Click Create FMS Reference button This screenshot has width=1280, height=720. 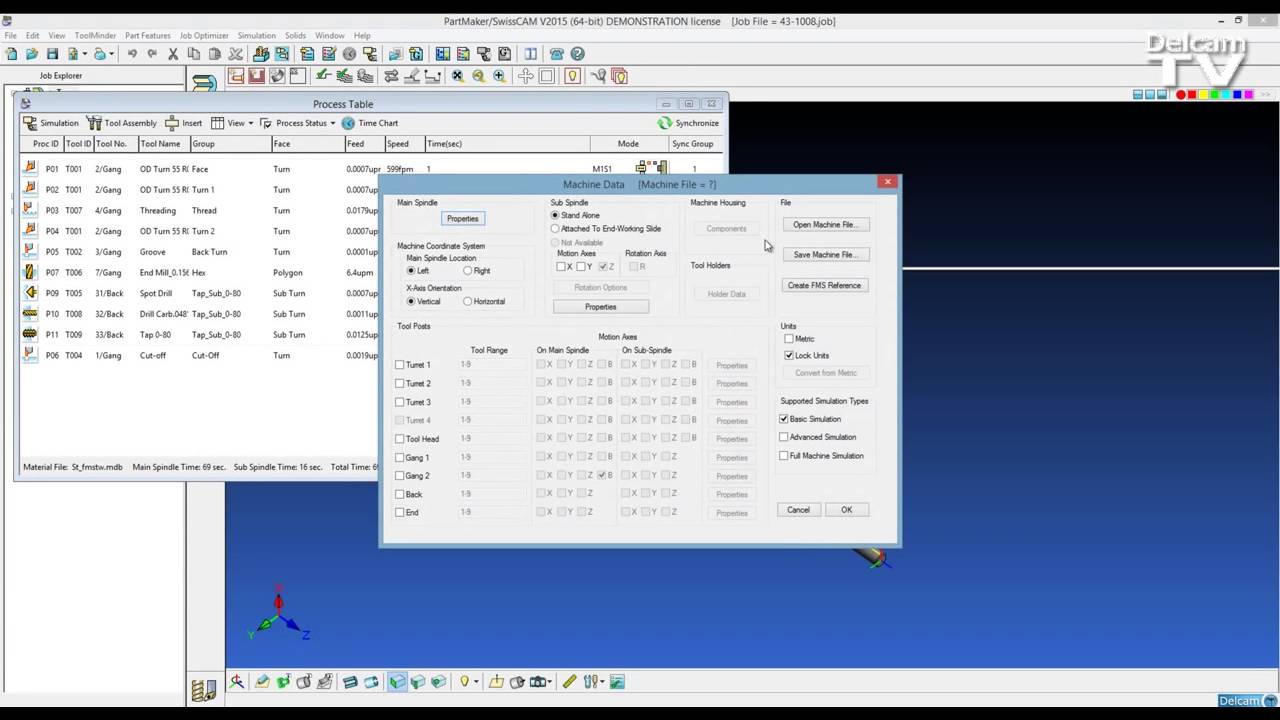[825, 286]
